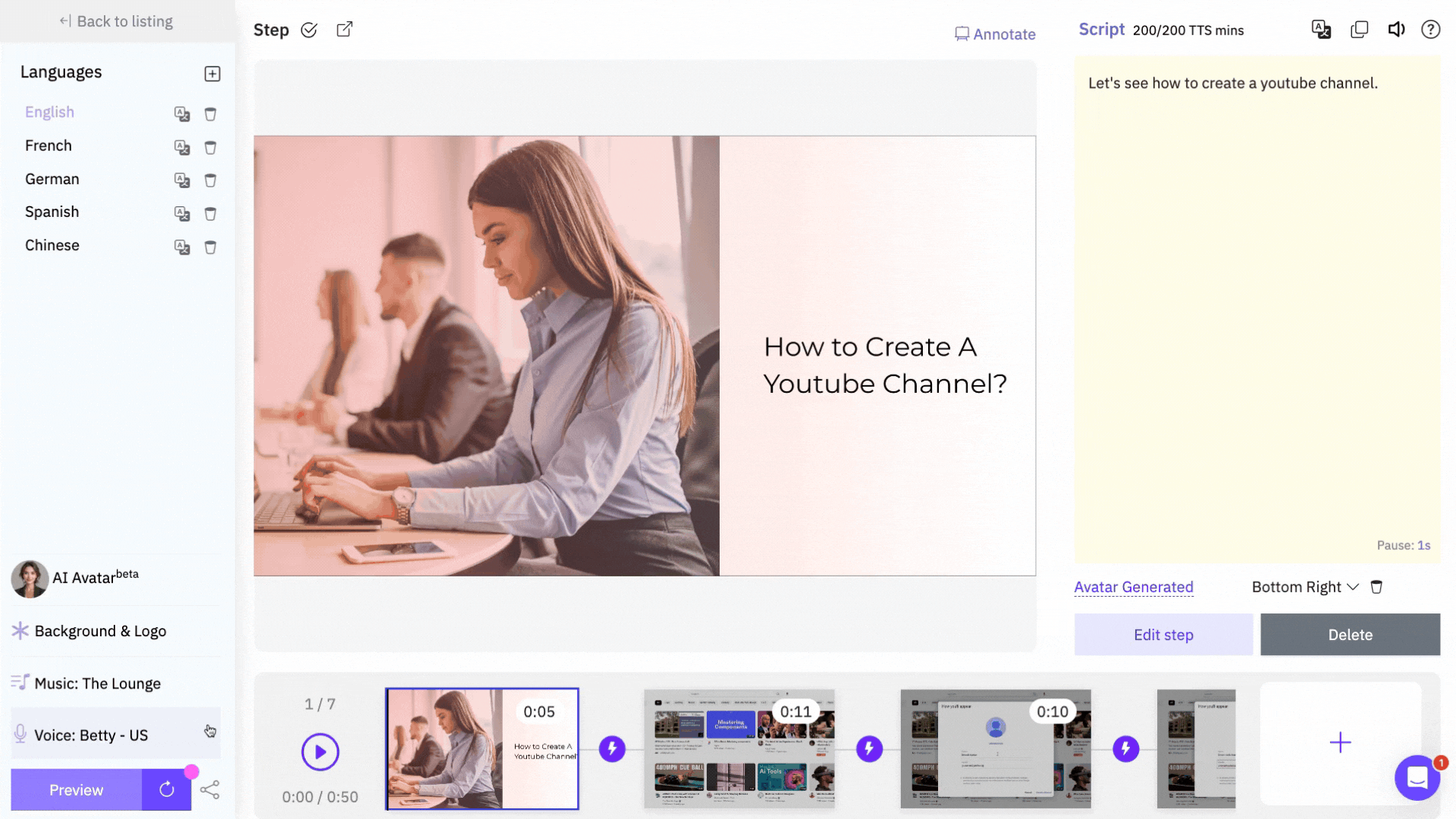Screen dimensions: 1456x819
Task: Click the Preview button
Action: [x=76, y=789]
